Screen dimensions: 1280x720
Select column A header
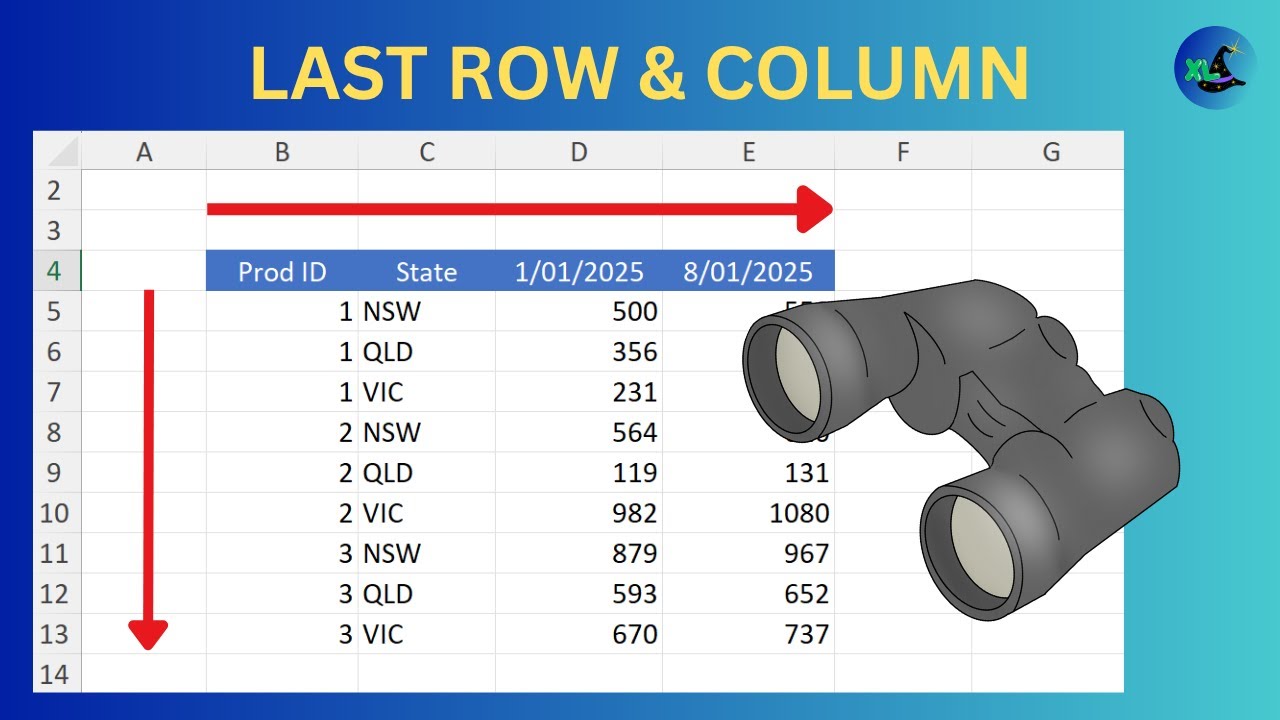tap(144, 151)
